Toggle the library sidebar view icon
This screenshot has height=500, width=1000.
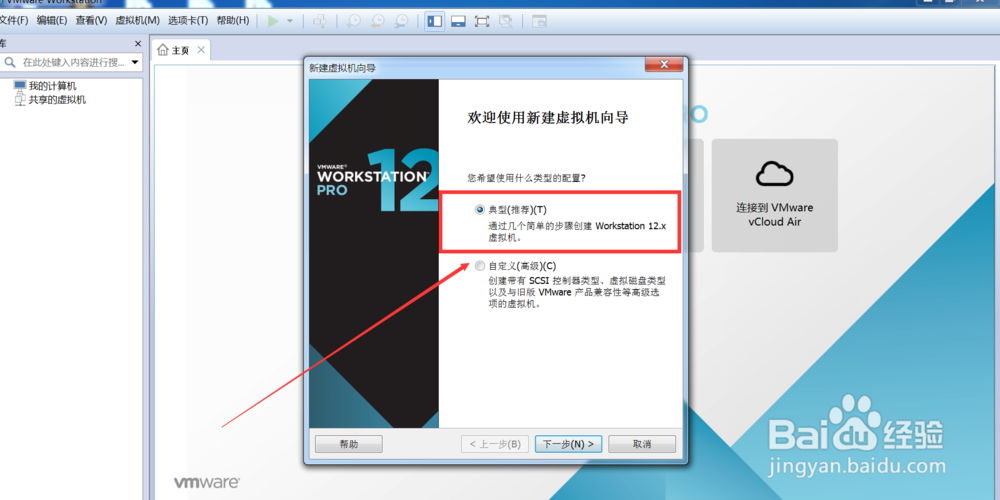click(435, 21)
